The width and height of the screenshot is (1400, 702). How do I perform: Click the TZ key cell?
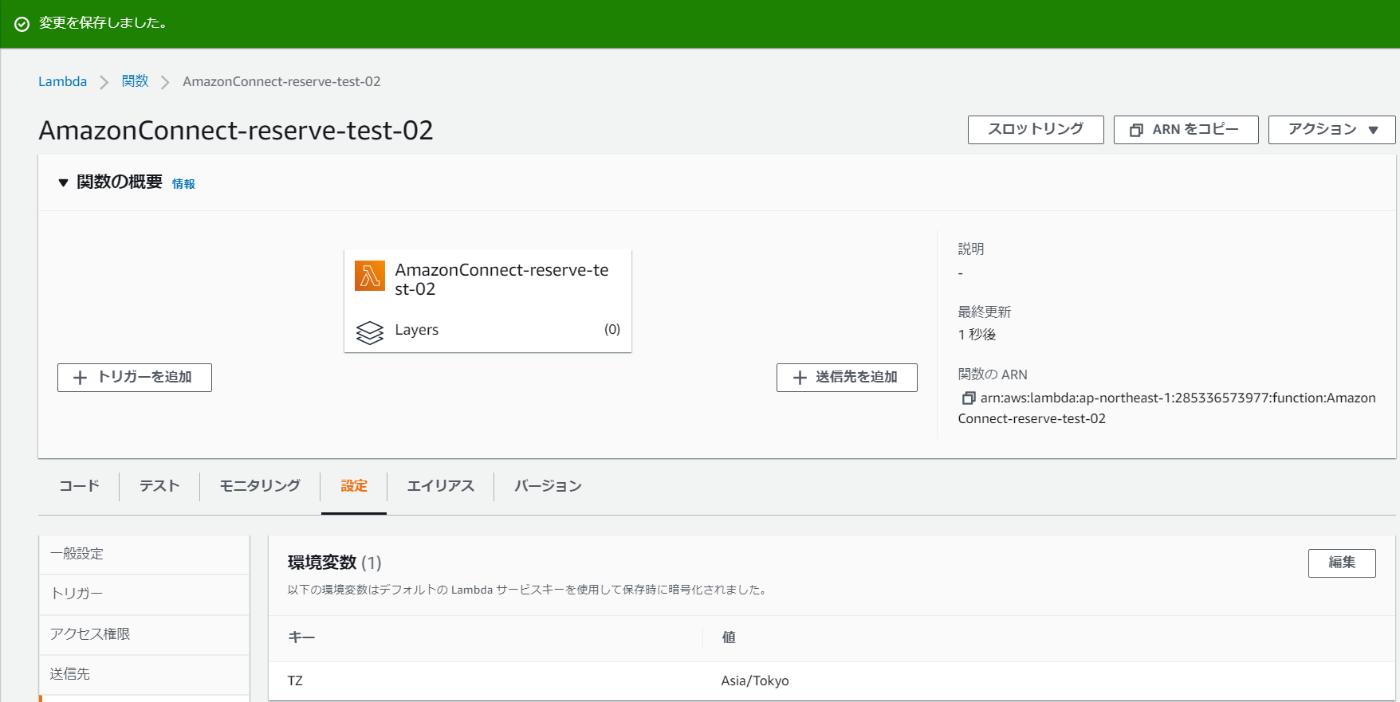[295, 681]
